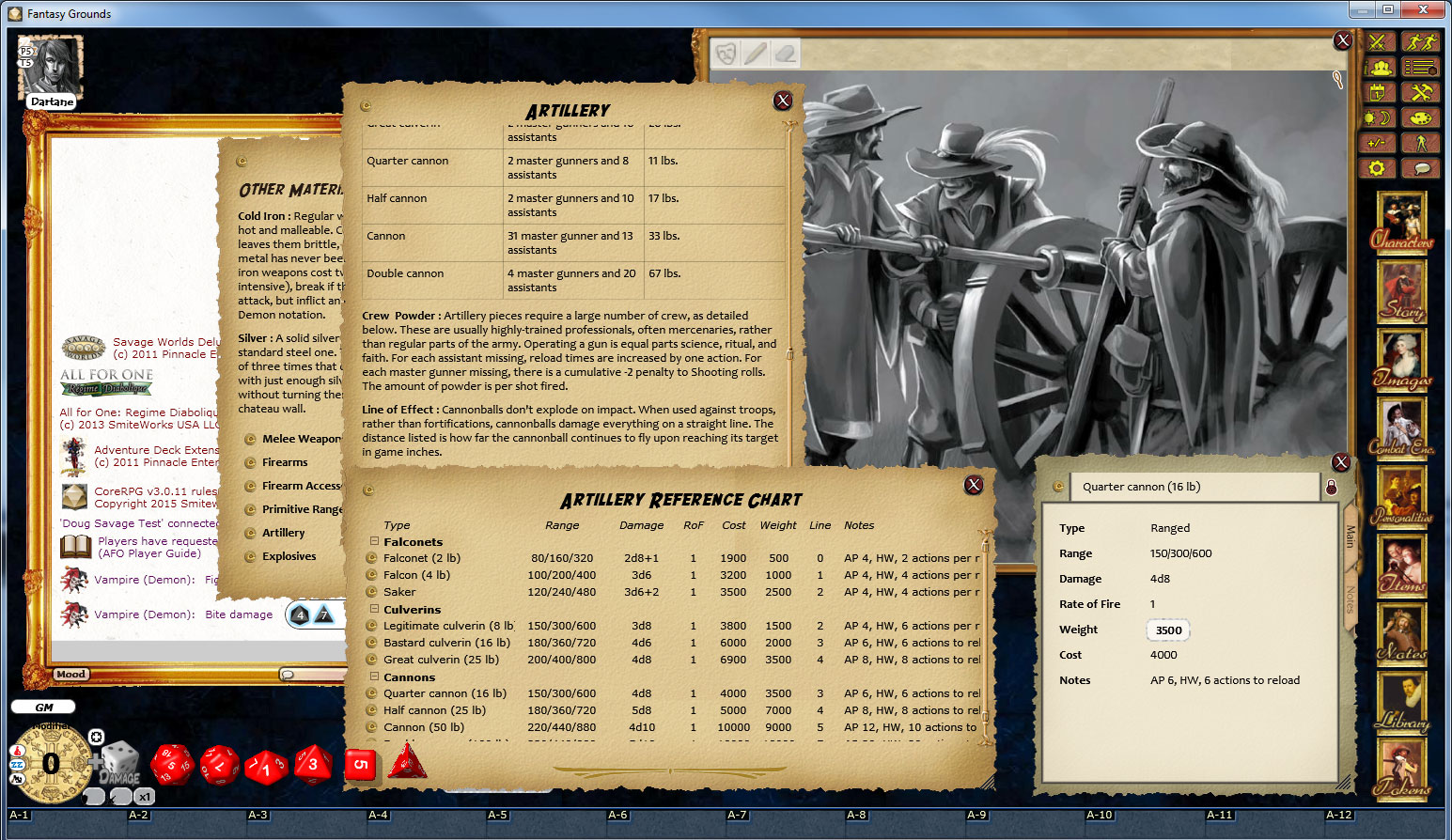Collapse the Falconets group in the chart
Viewport: 1452px width, 840px height.
click(372, 540)
